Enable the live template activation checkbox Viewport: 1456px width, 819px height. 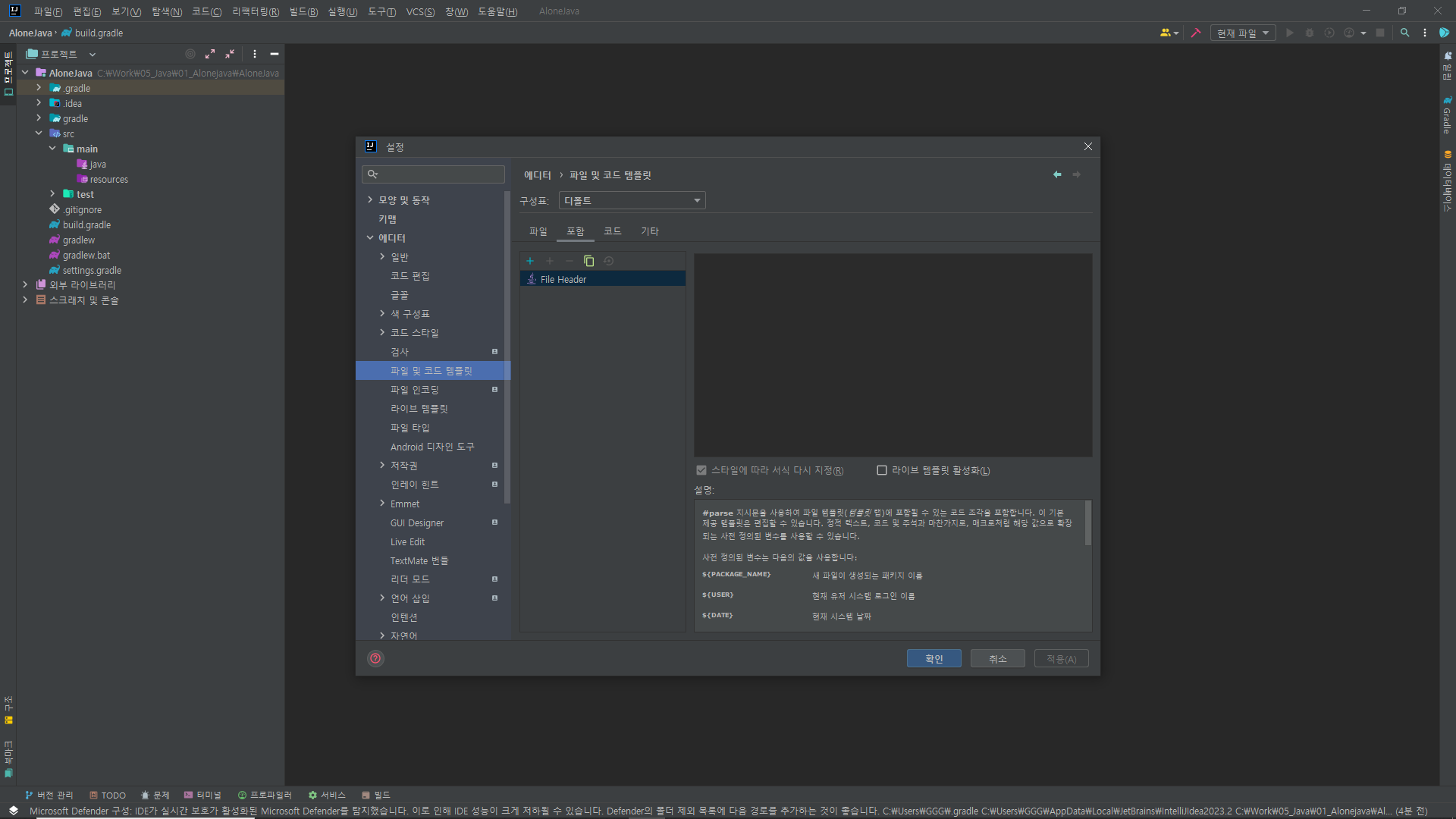[x=882, y=470]
